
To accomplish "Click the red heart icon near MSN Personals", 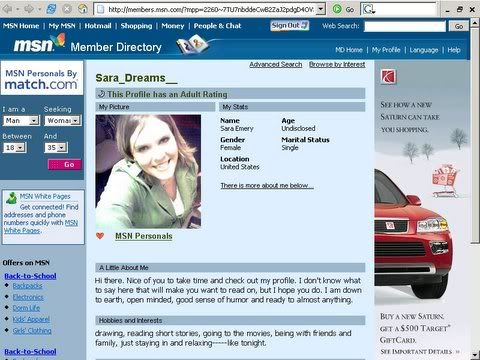I will point(100,236).
